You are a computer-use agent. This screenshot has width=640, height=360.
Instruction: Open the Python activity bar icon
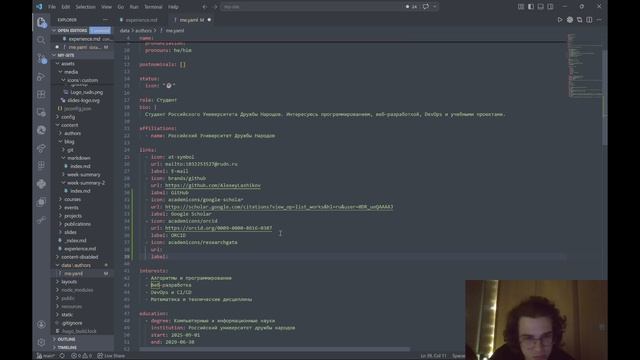click(x=41, y=184)
